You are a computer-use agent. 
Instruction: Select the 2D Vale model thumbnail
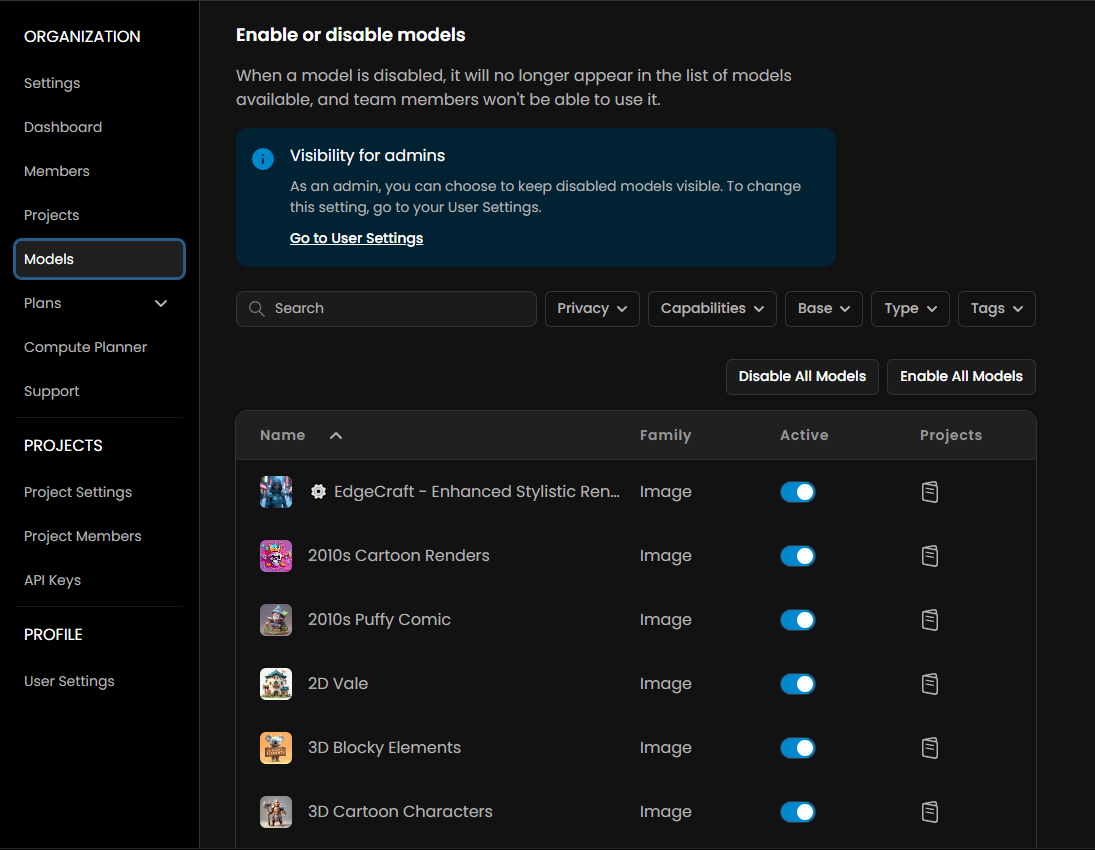(276, 684)
